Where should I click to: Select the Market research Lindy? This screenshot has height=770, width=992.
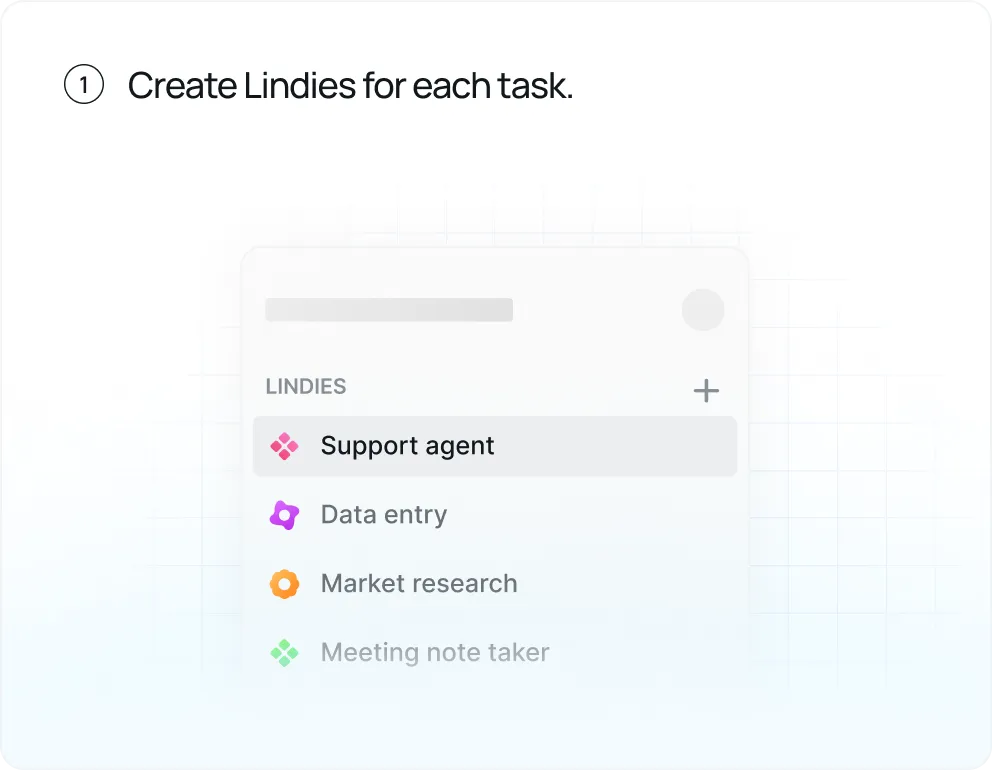(x=418, y=584)
